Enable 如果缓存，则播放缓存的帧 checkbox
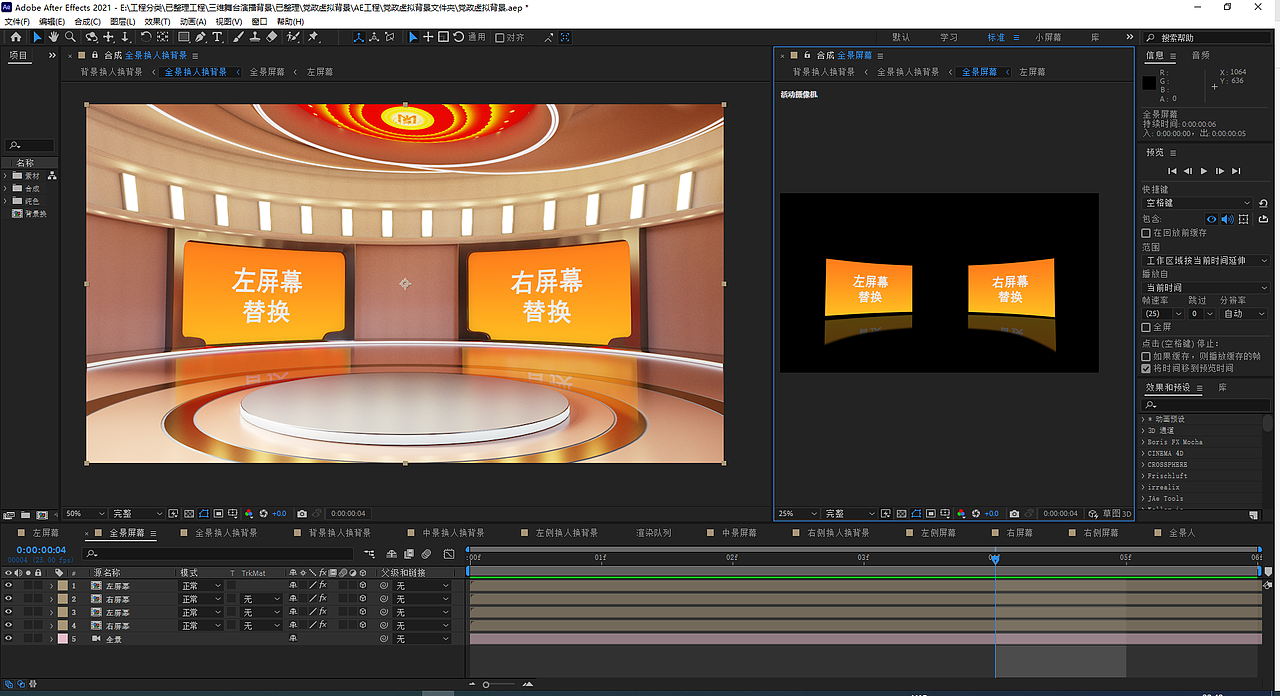The height and width of the screenshot is (696, 1280). tap(1146, 356)
